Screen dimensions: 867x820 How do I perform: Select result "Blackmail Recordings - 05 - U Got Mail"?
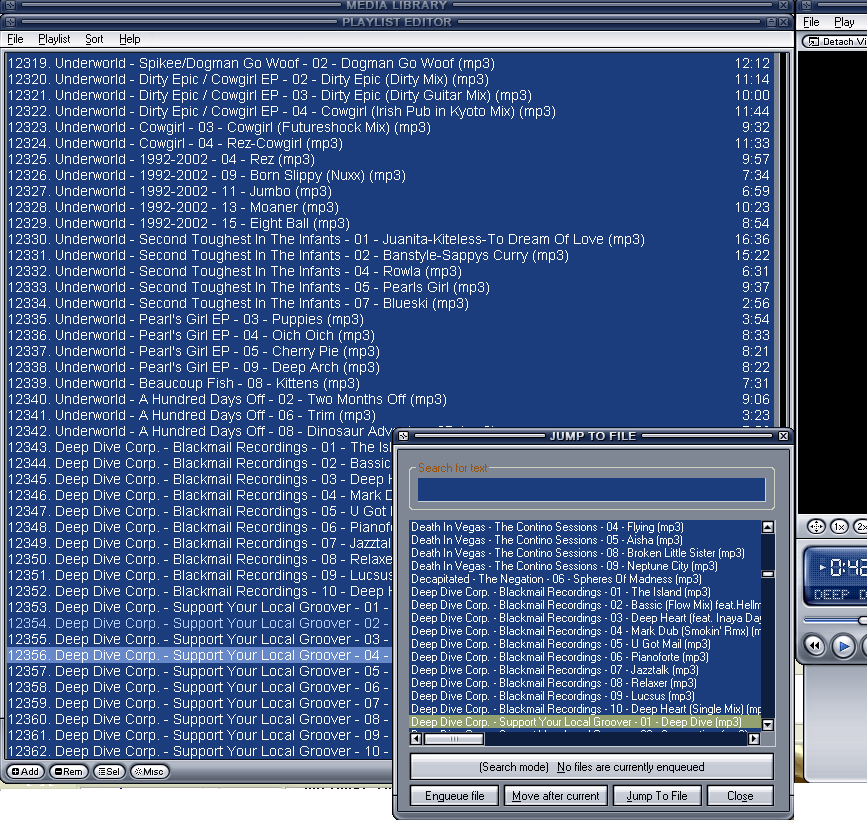tap(586, 644)
